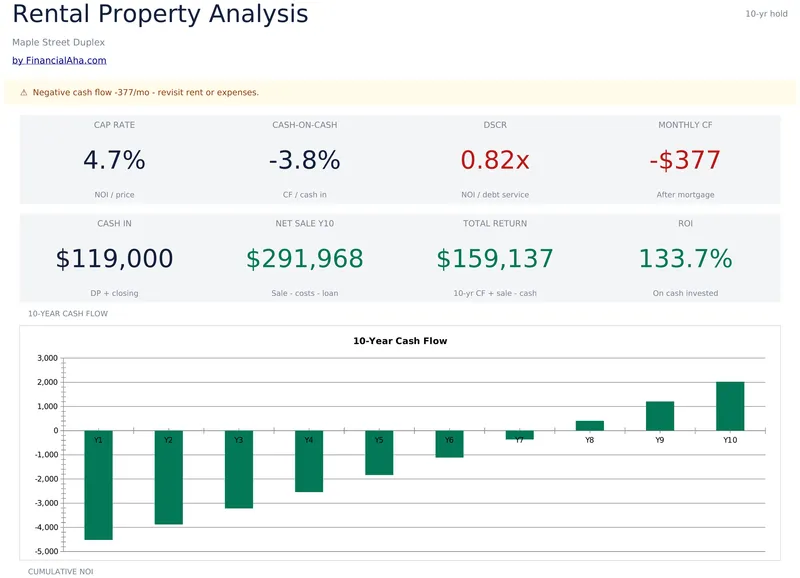This screenshot has height=578, width=800.
Task: Click the Y10 axis label
Action: 730,440
